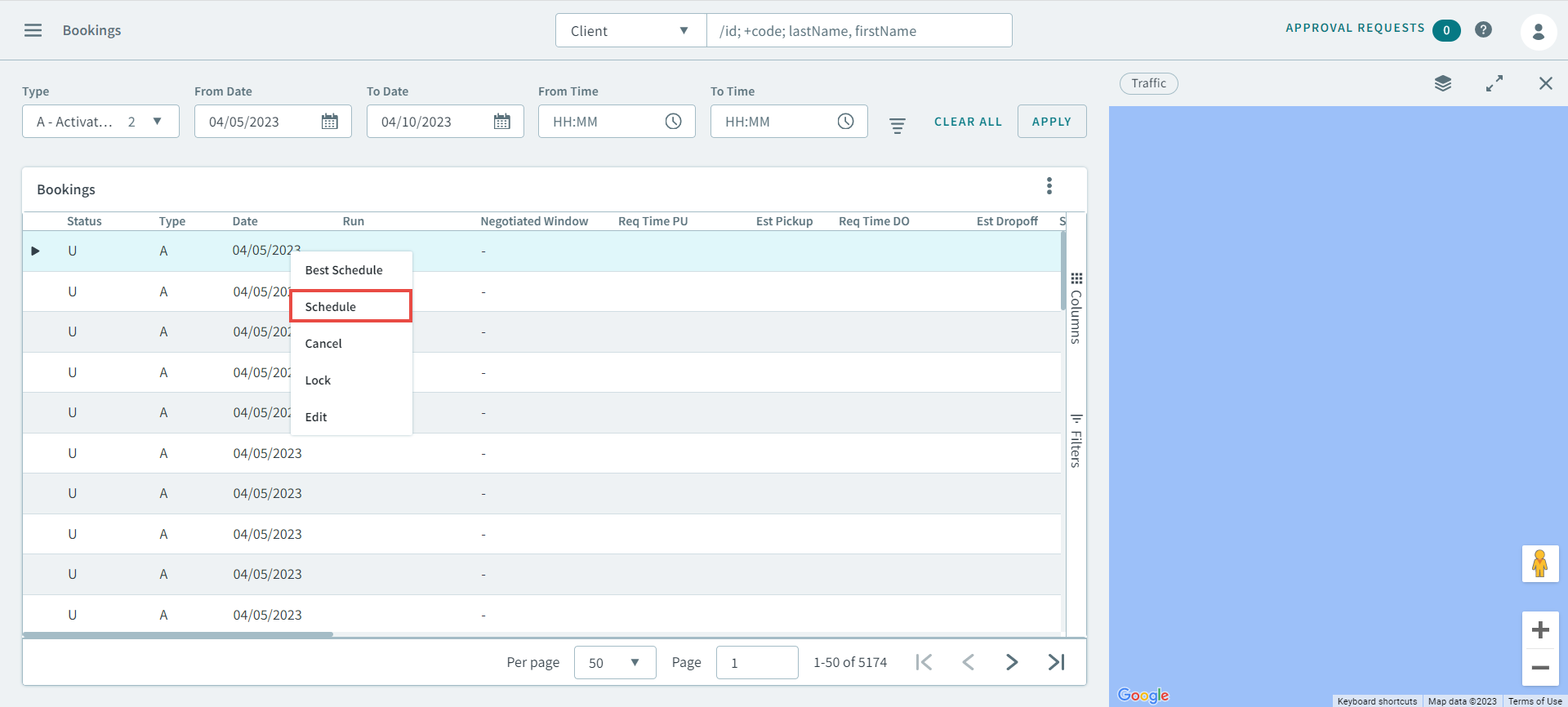Choose Best Schedule from context menu

[351, 270]
